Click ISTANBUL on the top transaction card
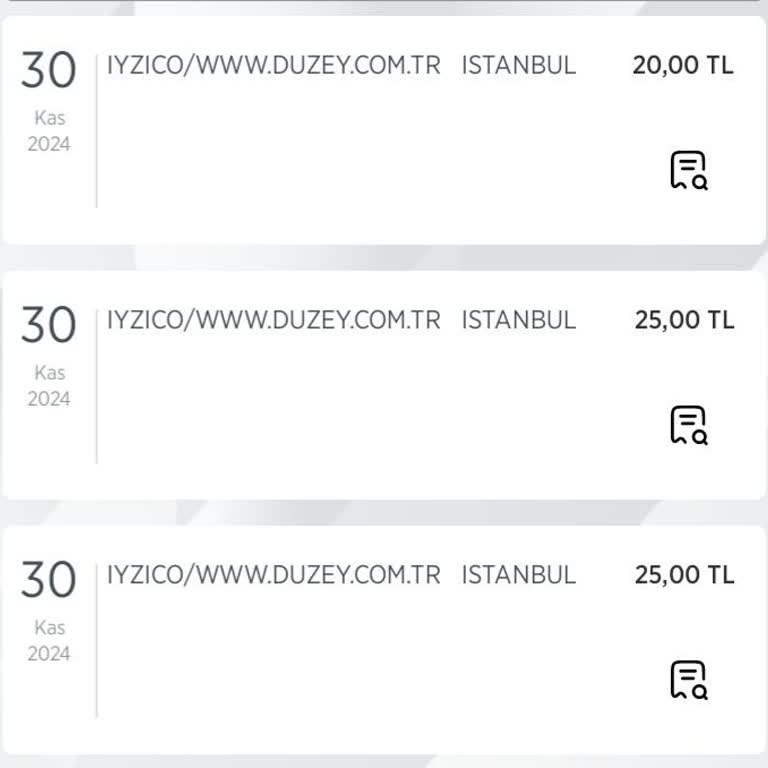 [x=519, y=66]
